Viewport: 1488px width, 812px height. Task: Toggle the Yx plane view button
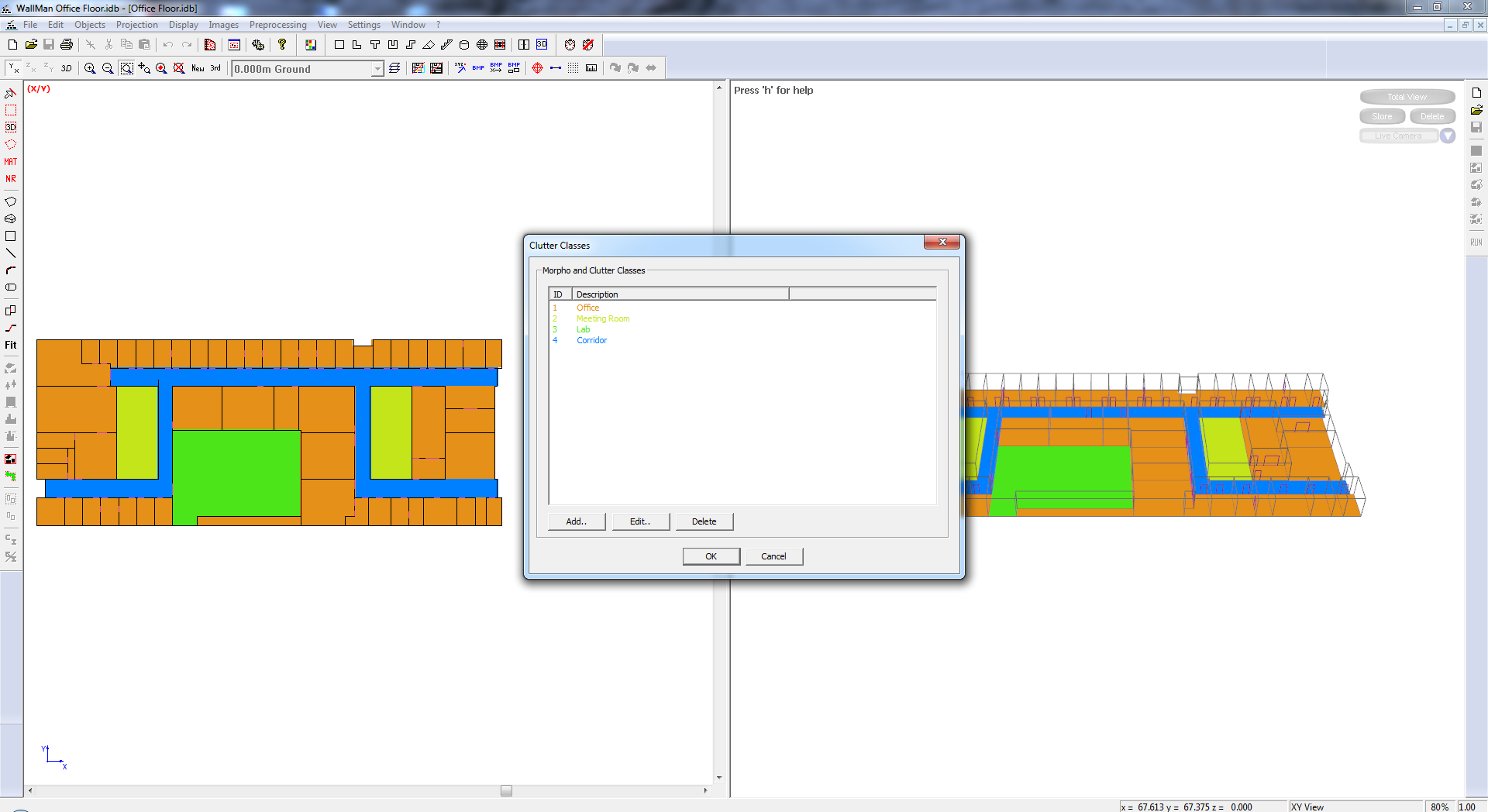click(14, 69)
